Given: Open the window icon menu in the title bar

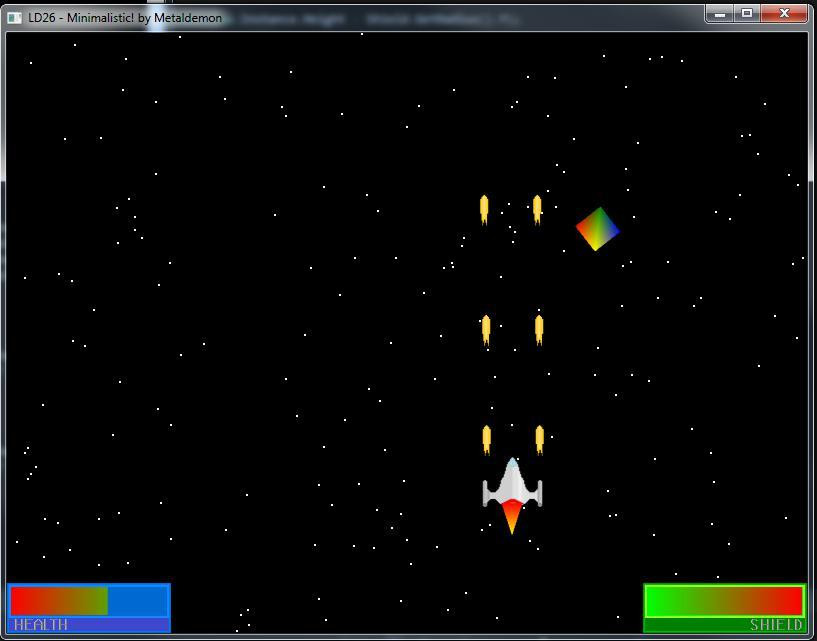Looking at the screenshot, I should click(14, 17).
